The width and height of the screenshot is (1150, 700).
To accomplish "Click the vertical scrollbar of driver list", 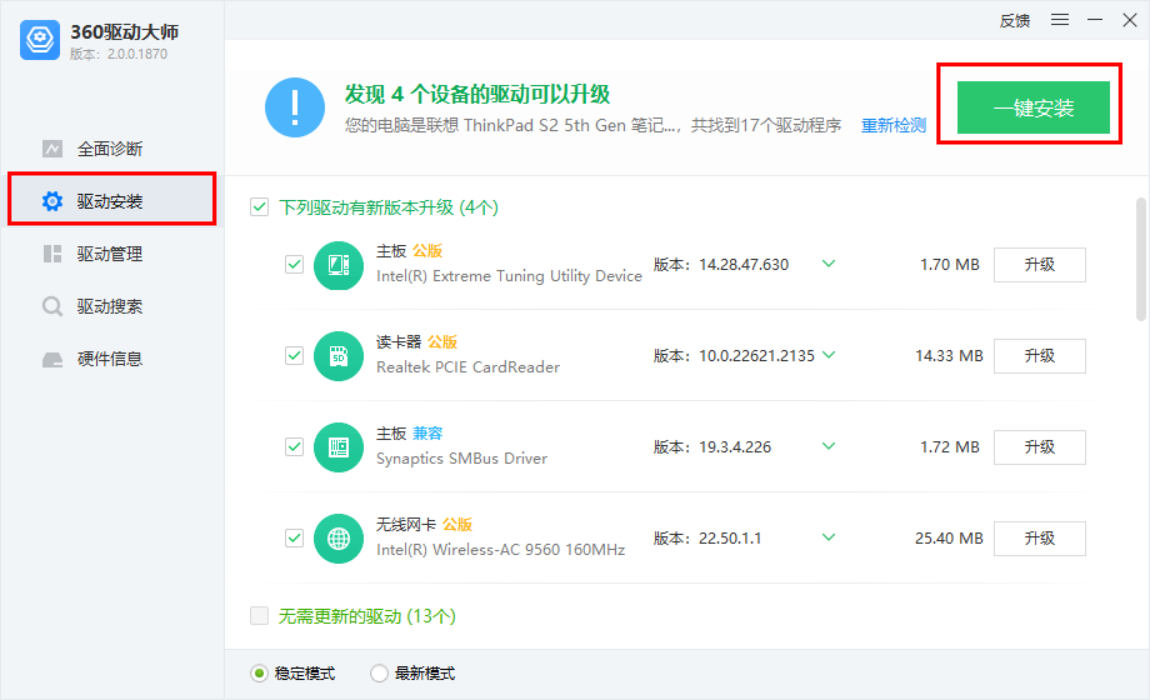I will pyautogui.click(x=1141, y=260).
